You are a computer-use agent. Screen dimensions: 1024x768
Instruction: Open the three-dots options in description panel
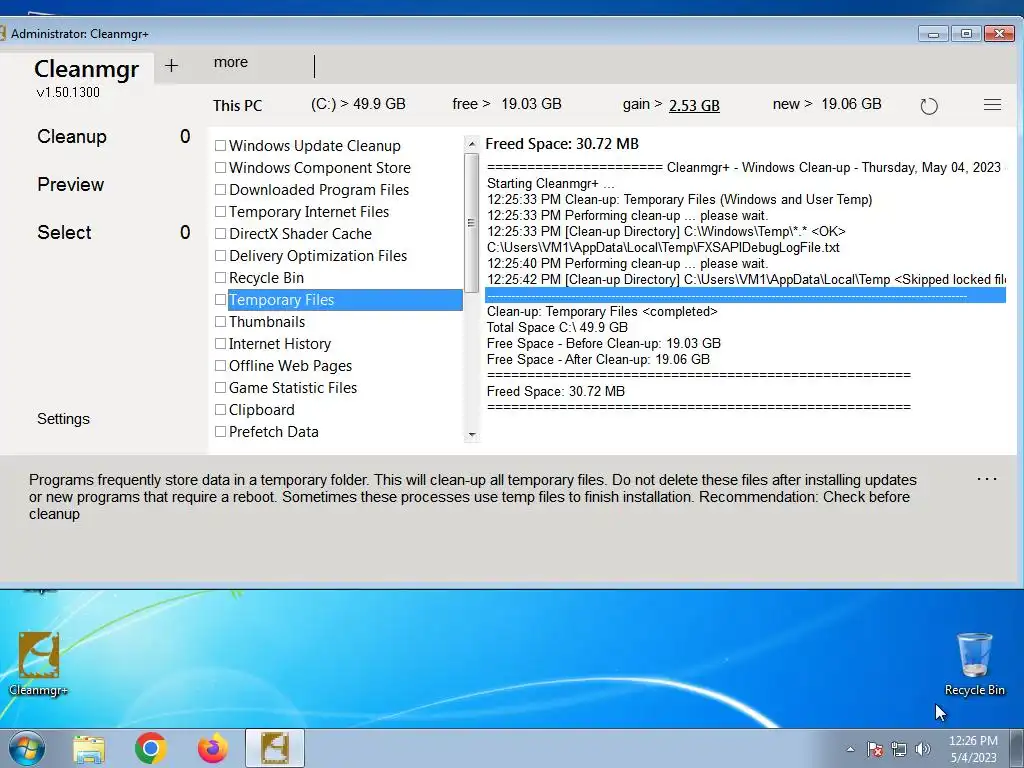coord(987,479)
